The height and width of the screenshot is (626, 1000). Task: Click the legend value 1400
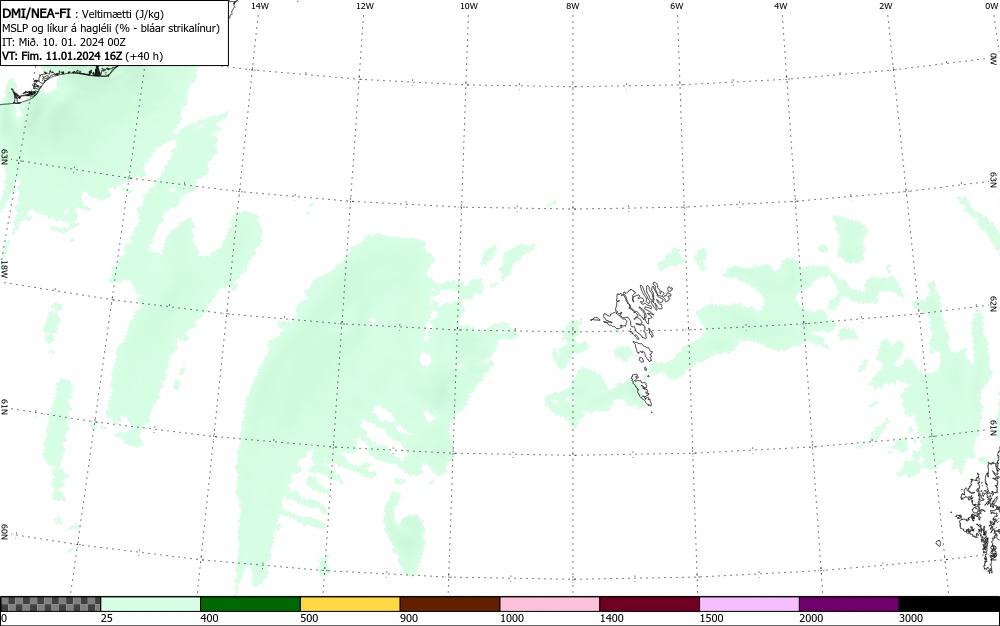point(612,618)
